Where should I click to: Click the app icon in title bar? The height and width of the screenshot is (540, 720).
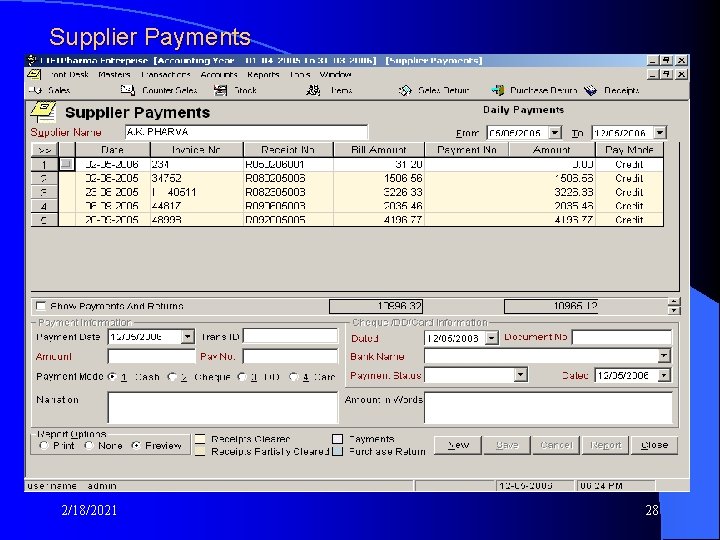point(32,60)
